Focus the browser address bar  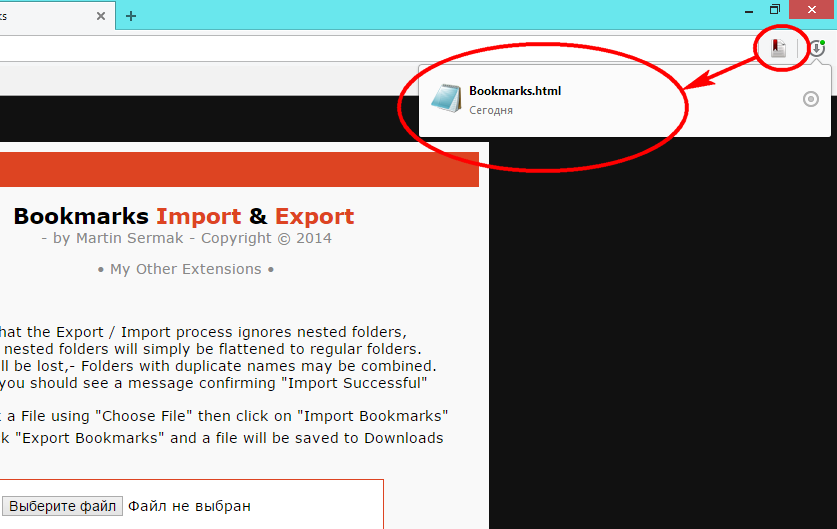[x=374, y=49]
